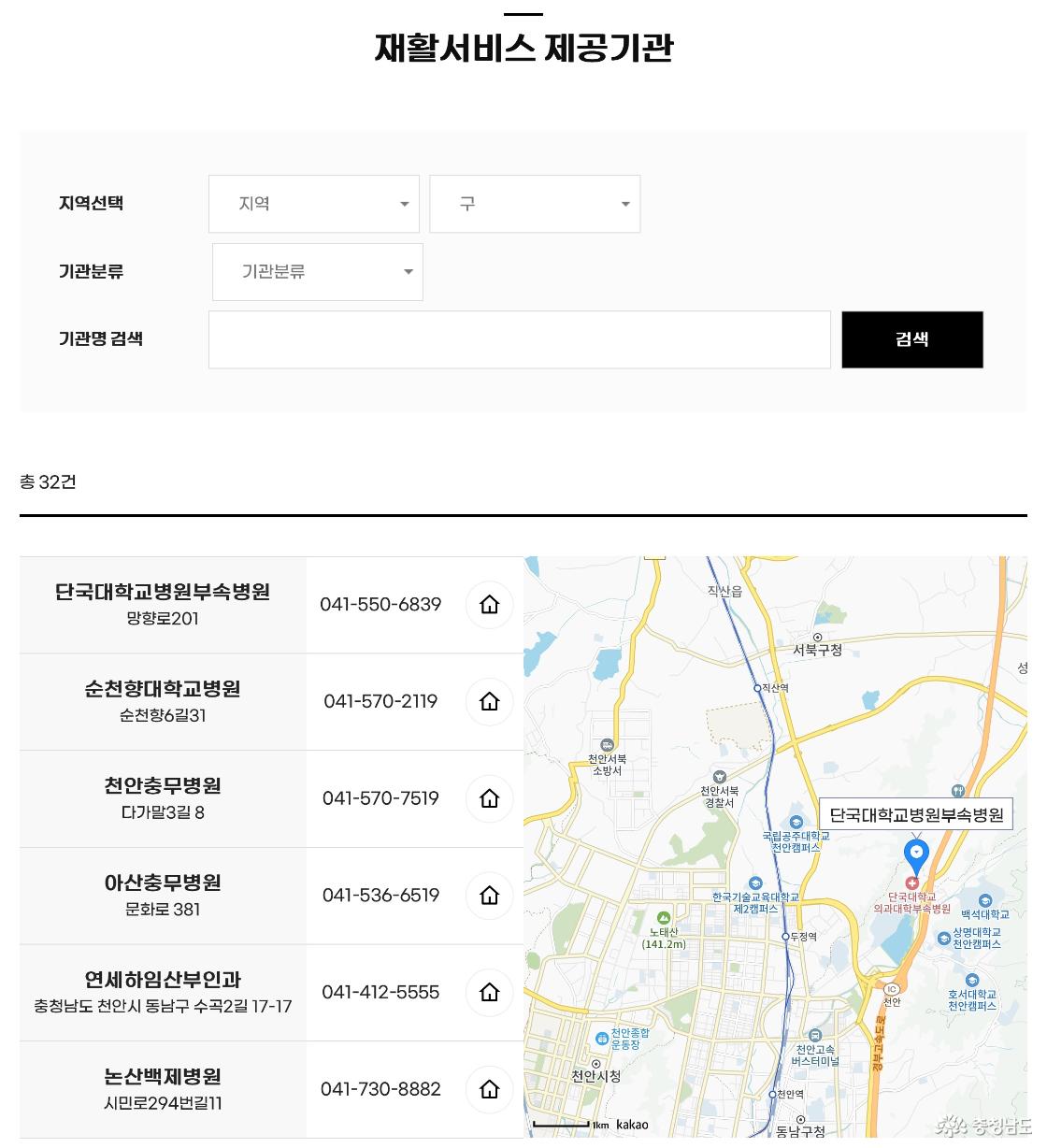Click address 문화로 381
Viewport: 1047px width, 1148px height.
(163, 910)
